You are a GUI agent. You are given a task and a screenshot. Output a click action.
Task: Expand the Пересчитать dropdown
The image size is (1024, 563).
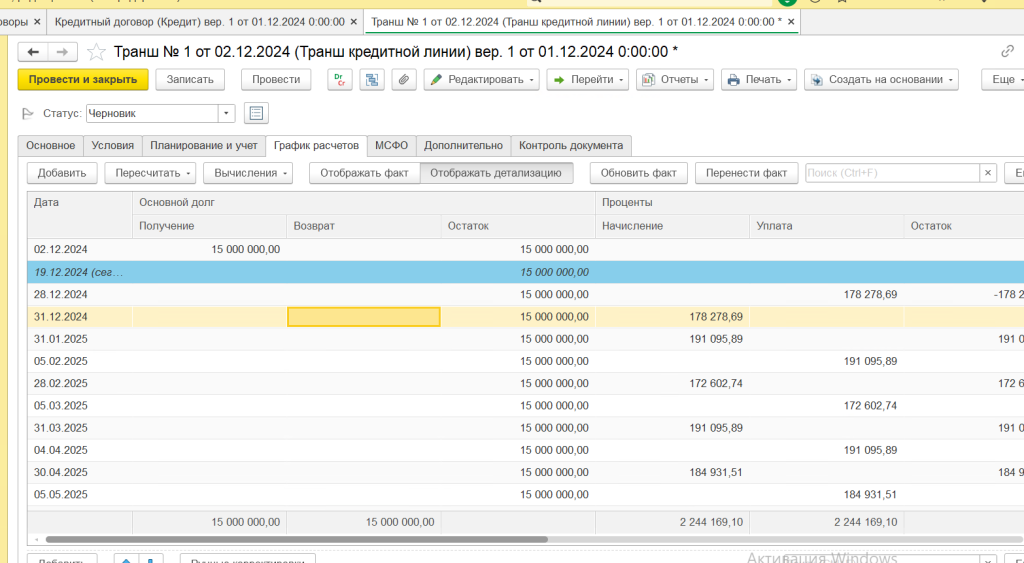[x=150, y=173]
